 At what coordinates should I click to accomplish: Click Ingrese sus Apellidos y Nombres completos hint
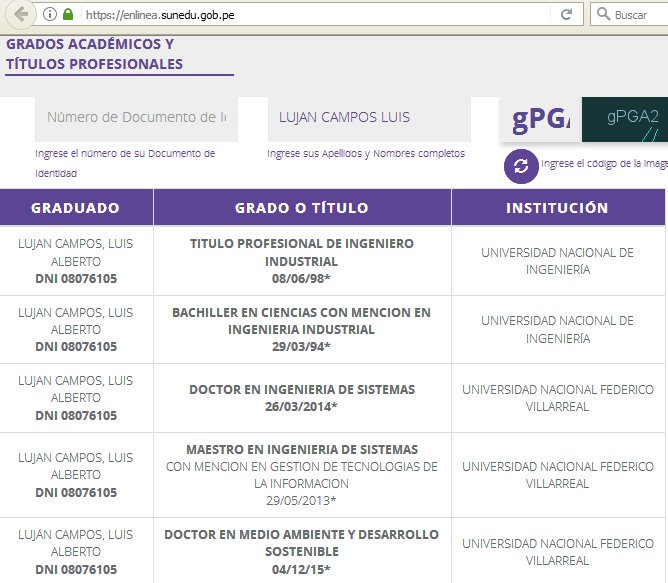(x=366, y=153)
